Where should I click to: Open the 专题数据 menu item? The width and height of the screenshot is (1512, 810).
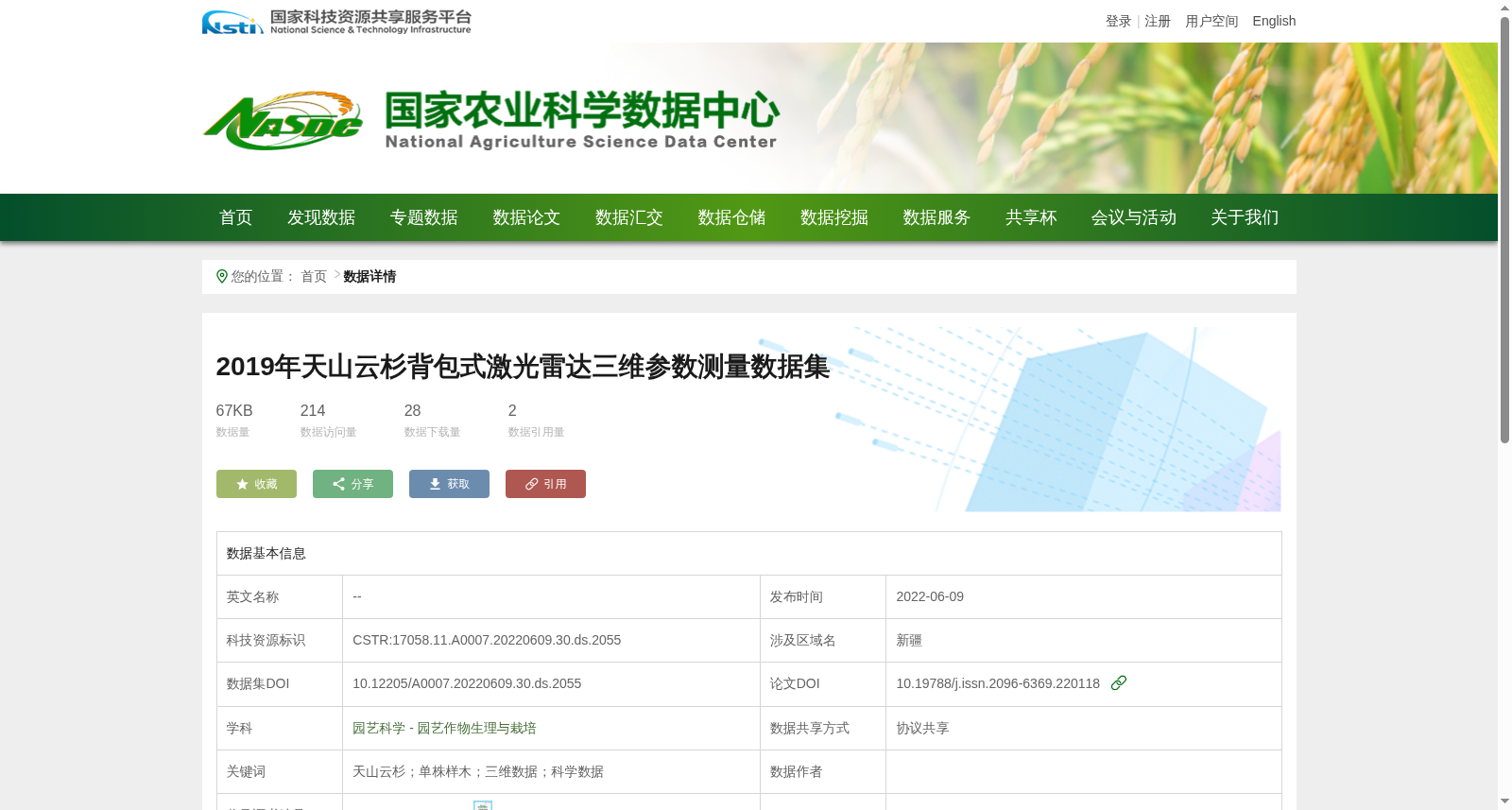pos(424,217)
